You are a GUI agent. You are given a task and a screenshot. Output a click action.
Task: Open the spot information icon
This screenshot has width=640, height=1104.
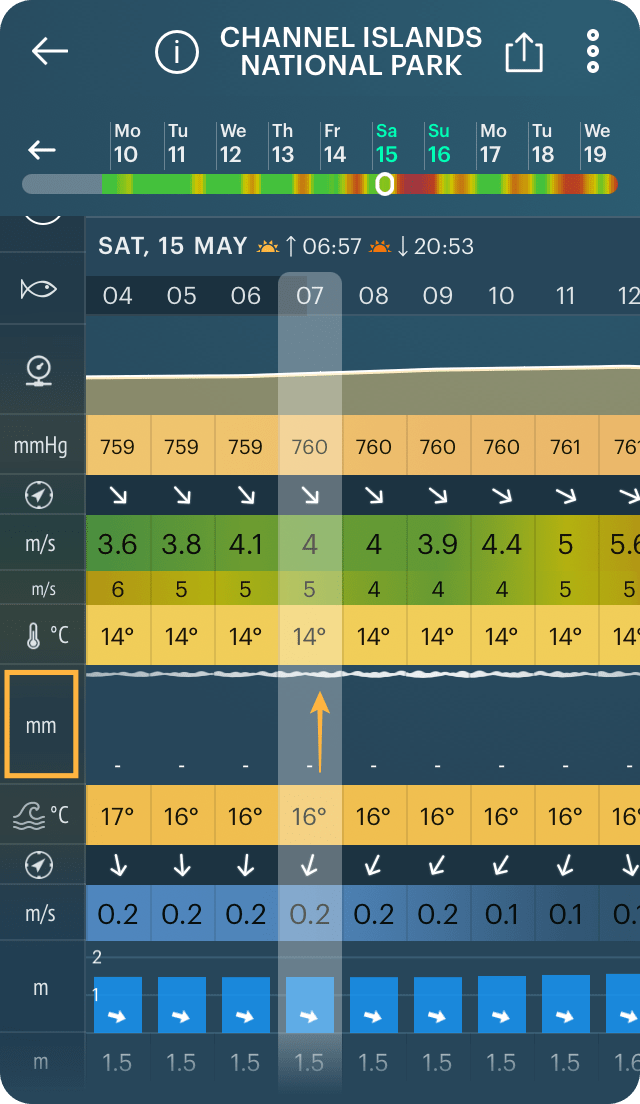(x=177, y=52)
